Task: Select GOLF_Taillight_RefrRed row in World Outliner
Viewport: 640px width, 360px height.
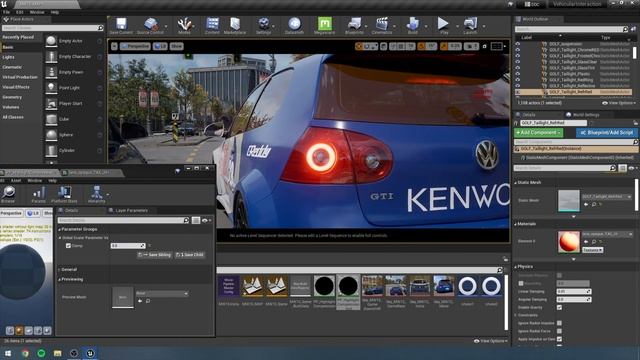Action: pyautogui.click(x=574, y=92)
